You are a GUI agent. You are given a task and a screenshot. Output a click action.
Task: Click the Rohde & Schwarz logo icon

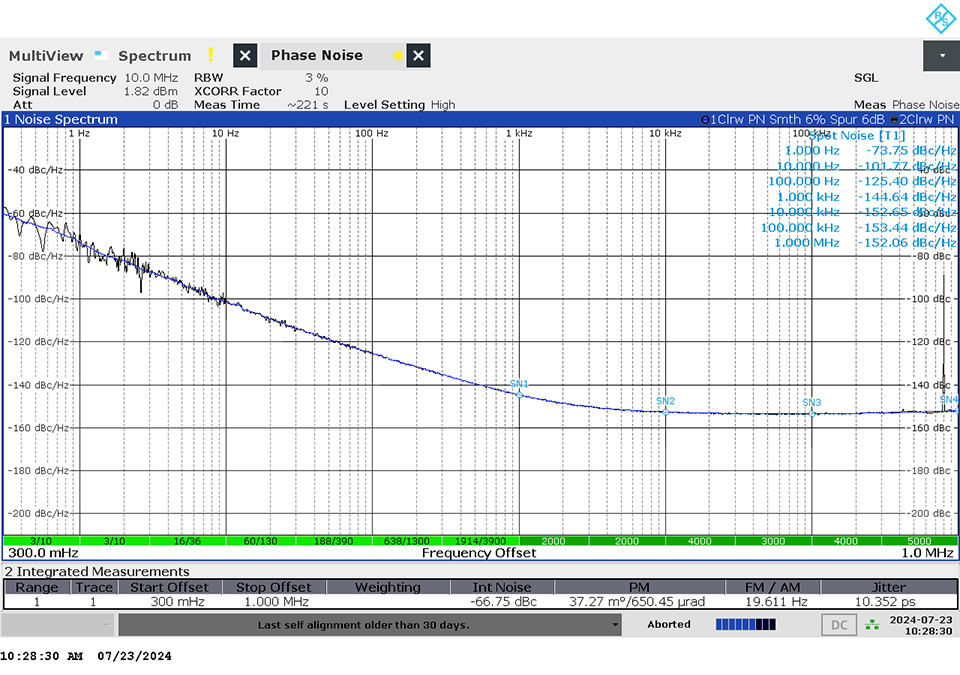click(x=941, y=18)
